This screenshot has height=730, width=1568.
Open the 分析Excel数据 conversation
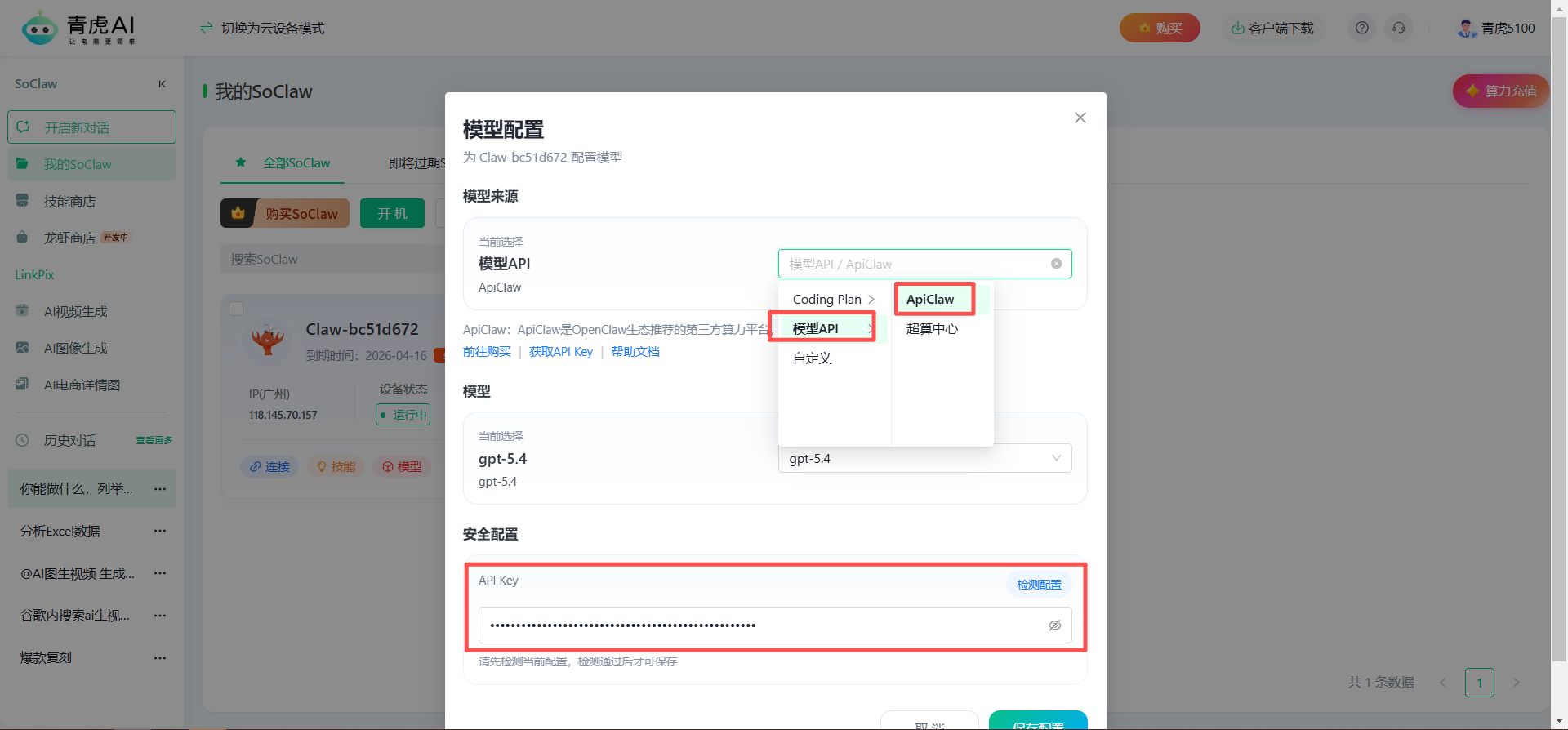pos(60,531)
